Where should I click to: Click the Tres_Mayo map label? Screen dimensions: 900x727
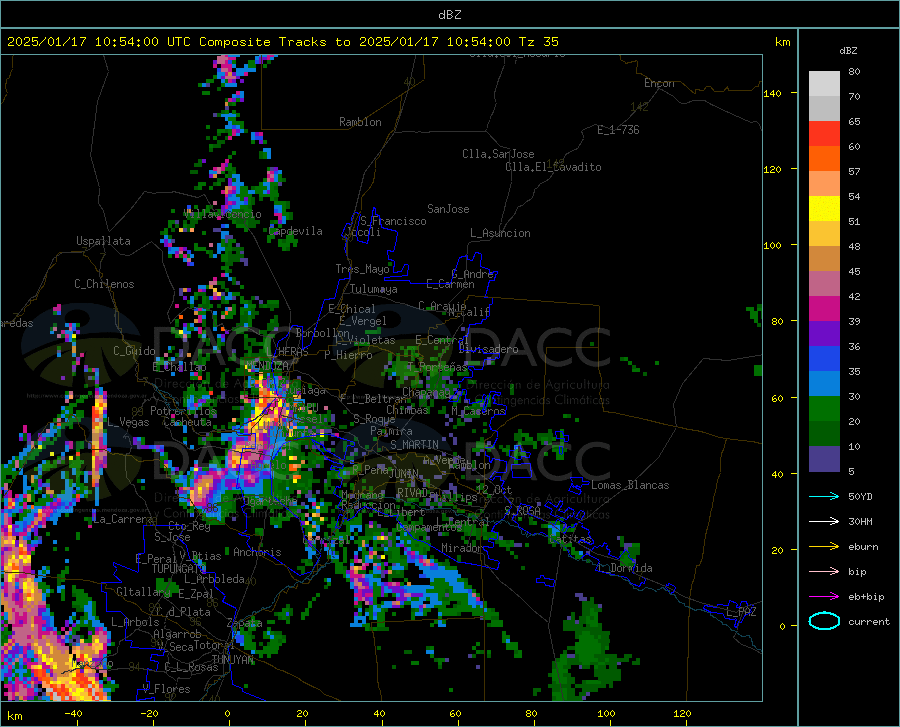click(362, 269)
